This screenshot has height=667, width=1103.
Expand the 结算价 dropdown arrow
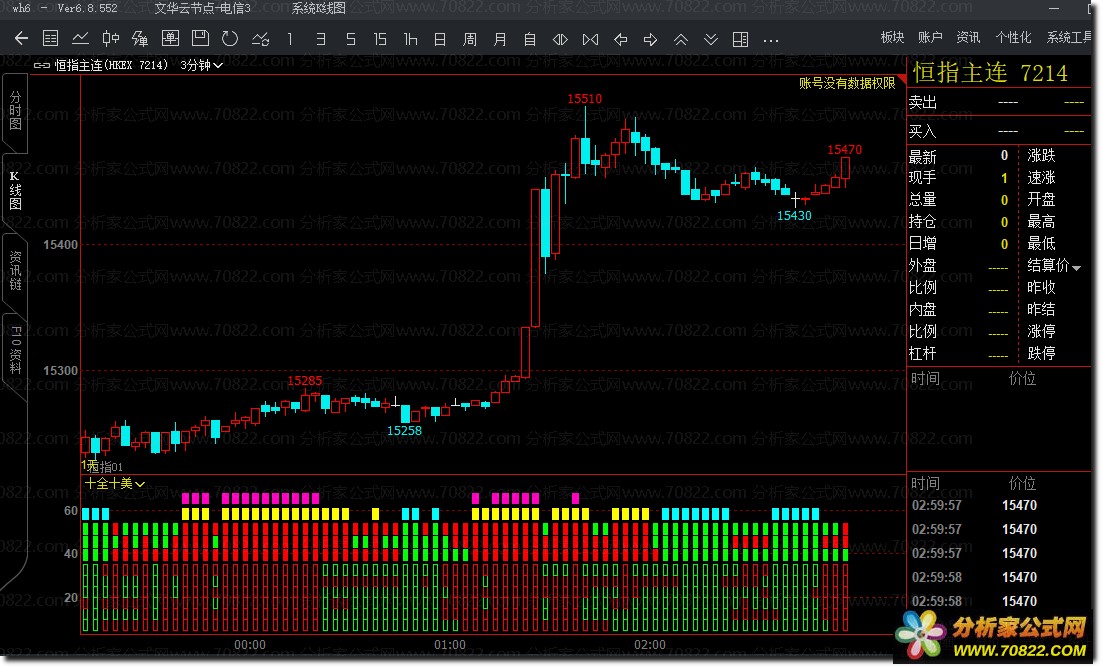coord(1076,267)
